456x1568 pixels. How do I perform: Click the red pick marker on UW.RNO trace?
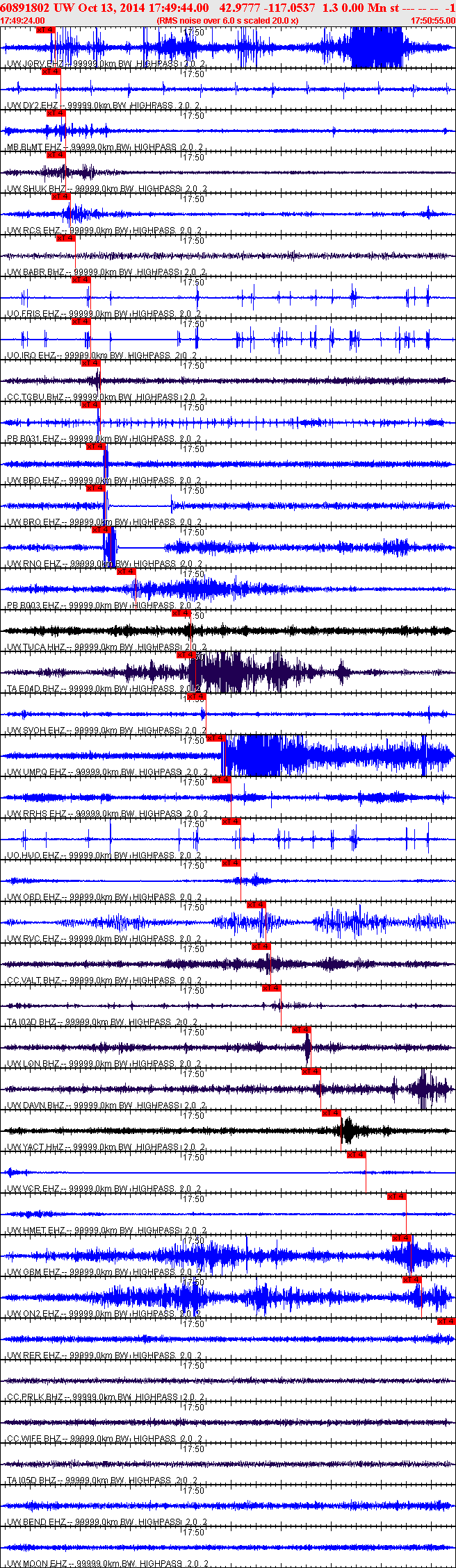101,530
